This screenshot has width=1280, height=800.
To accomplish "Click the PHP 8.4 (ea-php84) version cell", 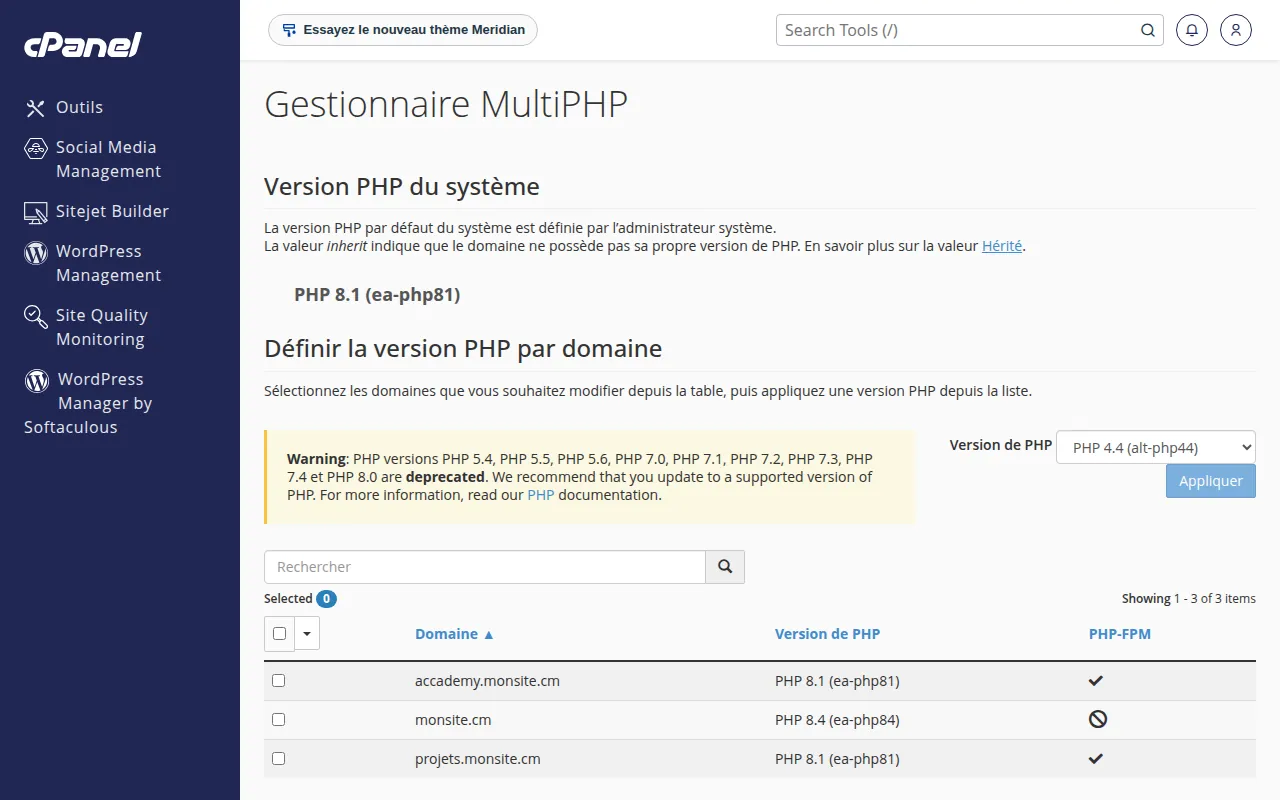I will point(837,720).
